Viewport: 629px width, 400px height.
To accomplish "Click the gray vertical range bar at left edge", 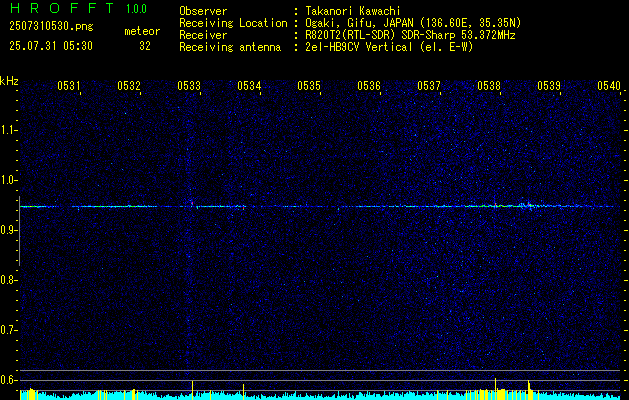I will point(19,231).
